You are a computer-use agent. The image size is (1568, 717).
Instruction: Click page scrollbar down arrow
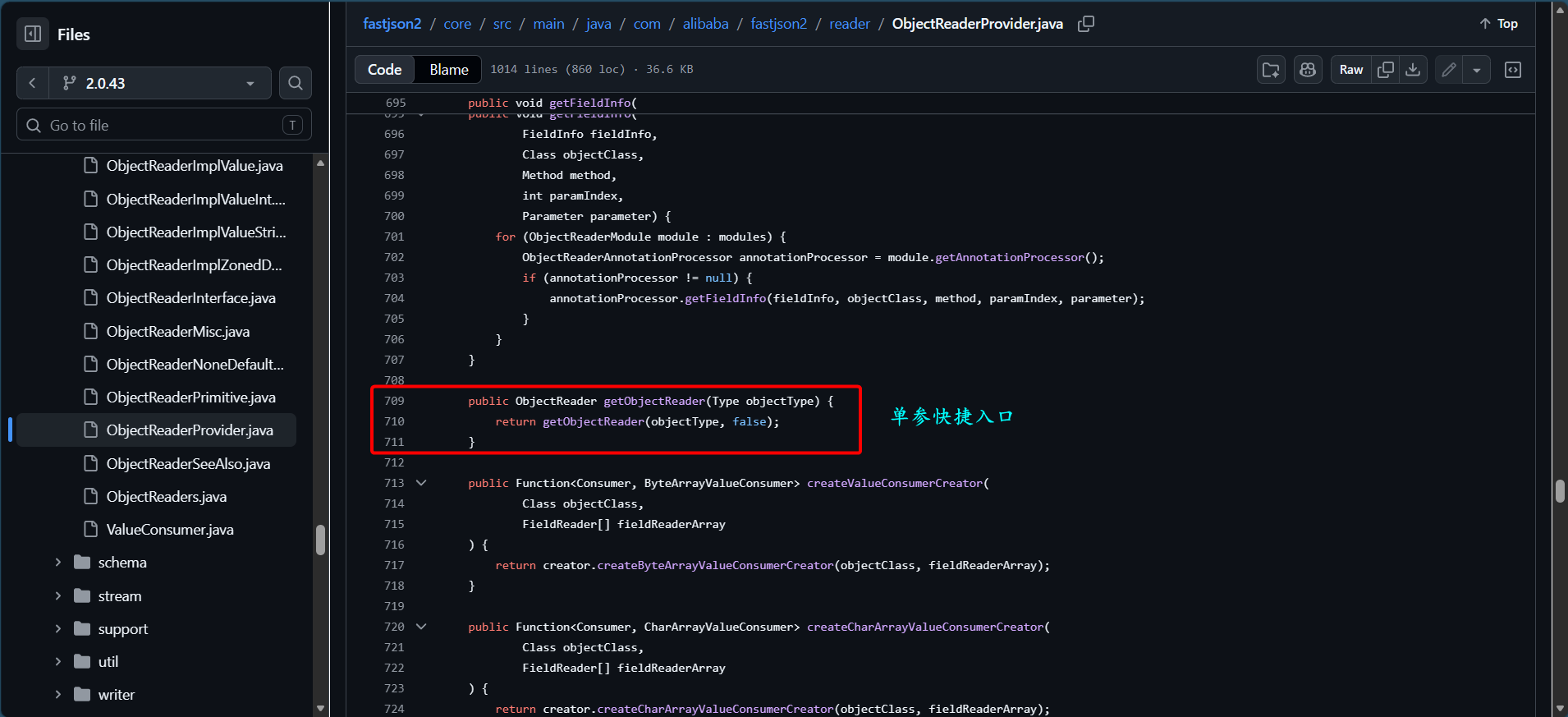[1560, 708]
